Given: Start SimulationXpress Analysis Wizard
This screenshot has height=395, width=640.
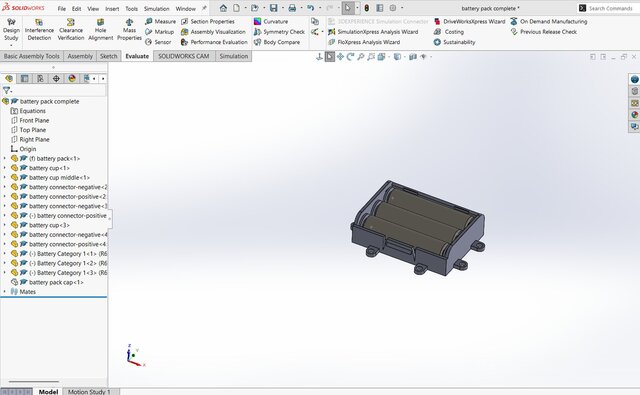Looking at the screenshot, I should click(x=373, y=31).
